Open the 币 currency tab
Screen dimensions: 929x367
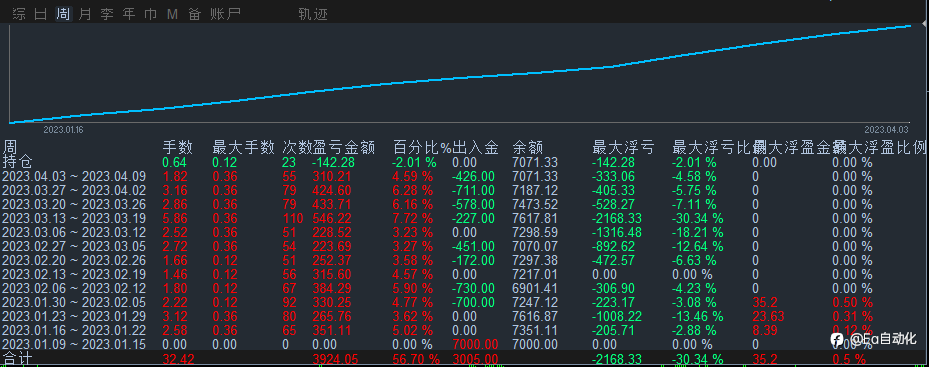pyautogui.click(x=150, y=14)
